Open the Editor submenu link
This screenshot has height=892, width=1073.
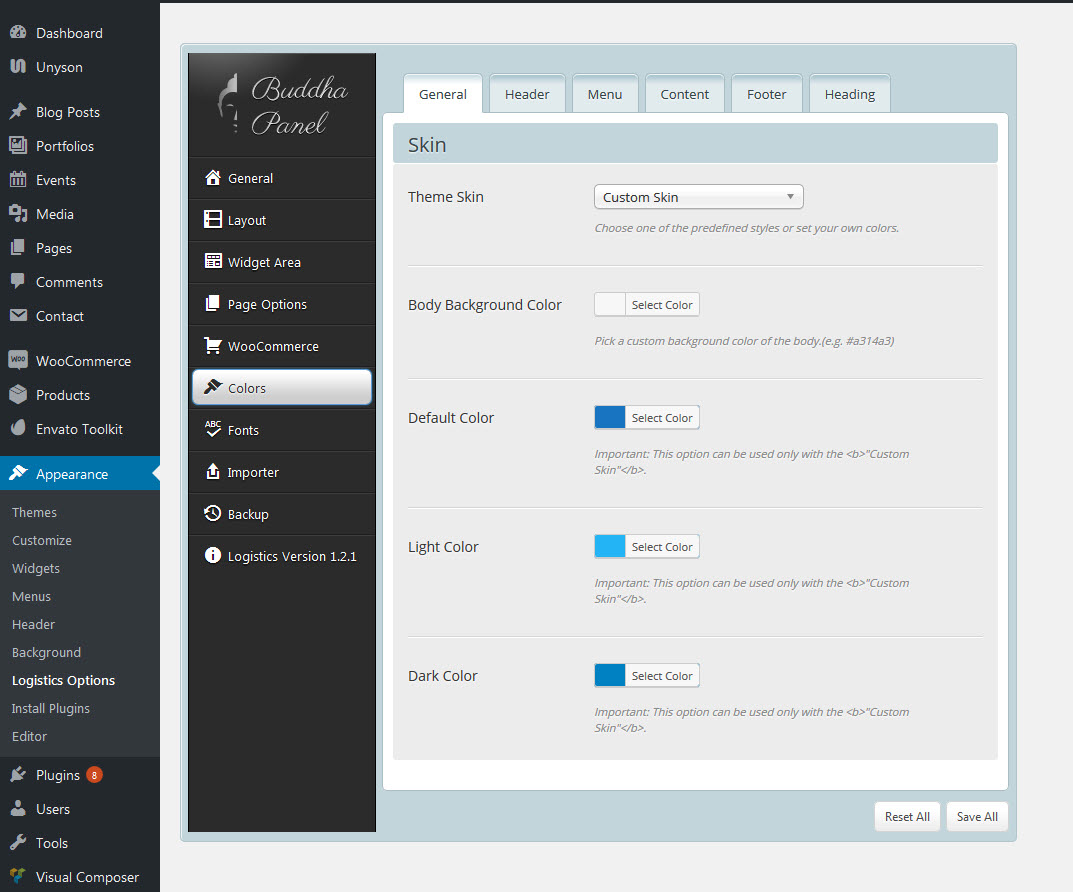pos(29,737)
